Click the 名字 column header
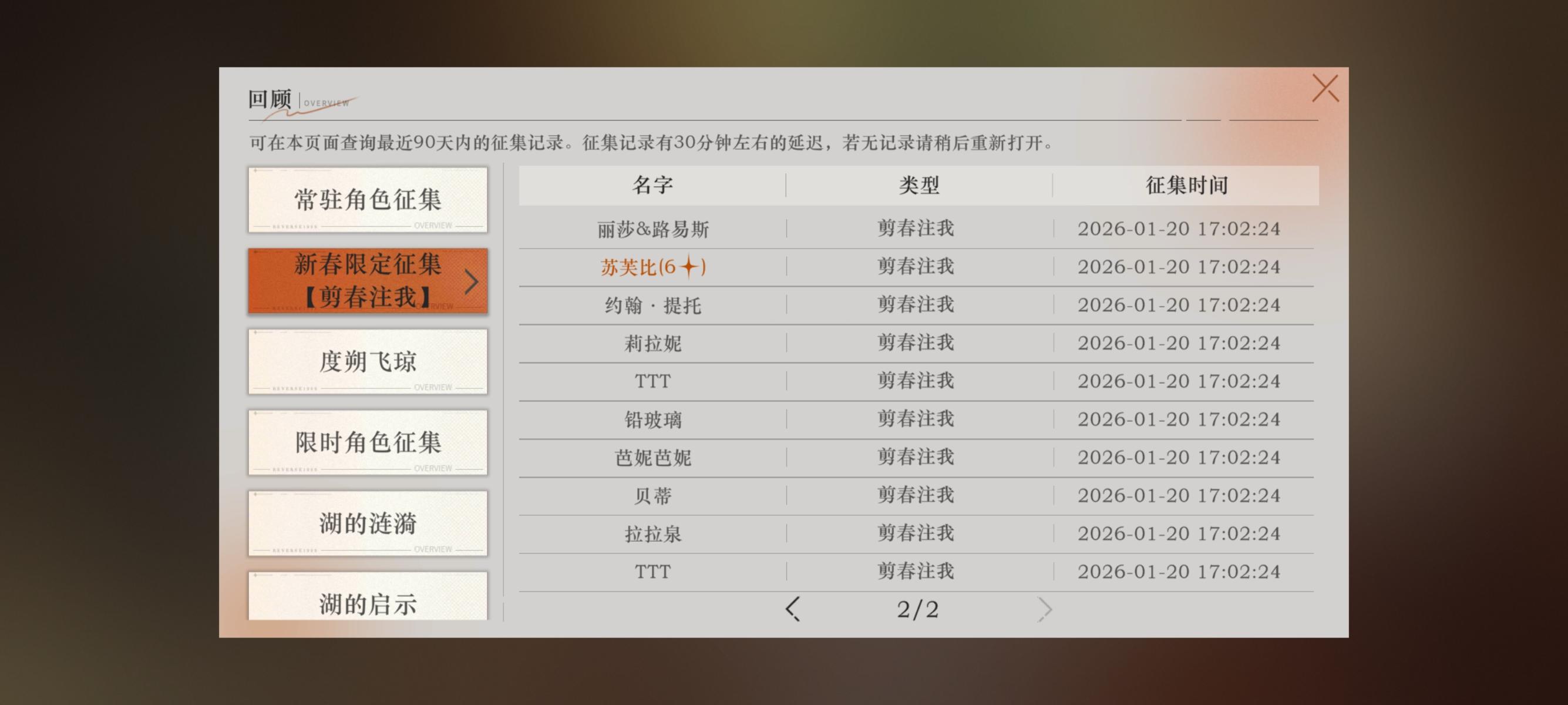Image resolution: width=1568 pixels, height=705 pixels. [x=652, y=185]
